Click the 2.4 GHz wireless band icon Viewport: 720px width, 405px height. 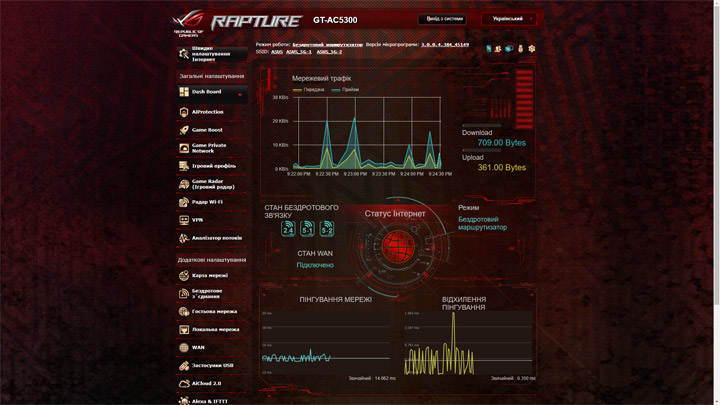coord(288,229)
